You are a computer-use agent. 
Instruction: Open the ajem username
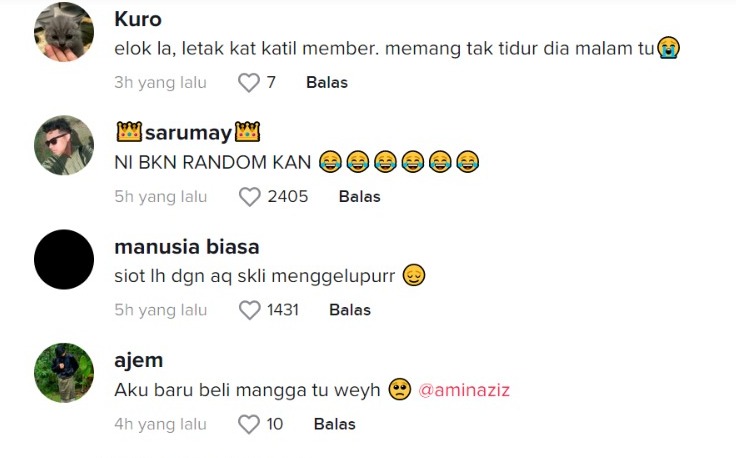click(x=139, y=360)
